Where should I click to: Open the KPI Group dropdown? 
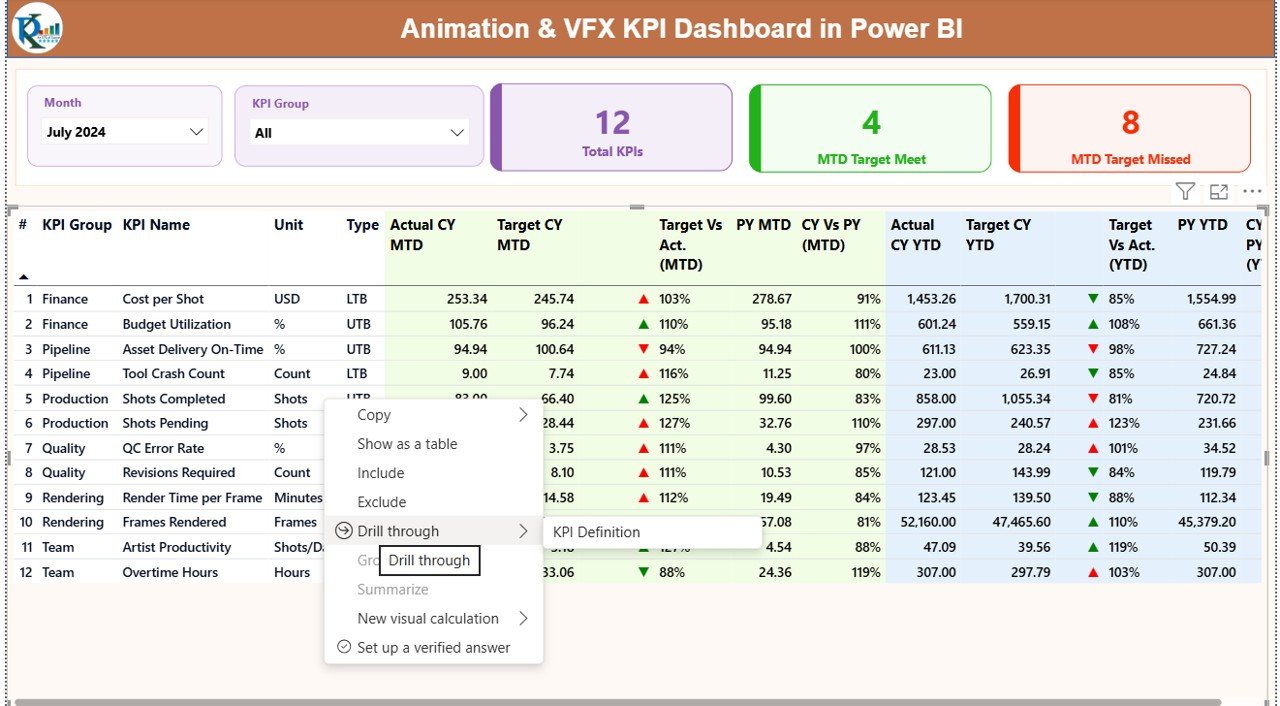click(x=457, y=131)
